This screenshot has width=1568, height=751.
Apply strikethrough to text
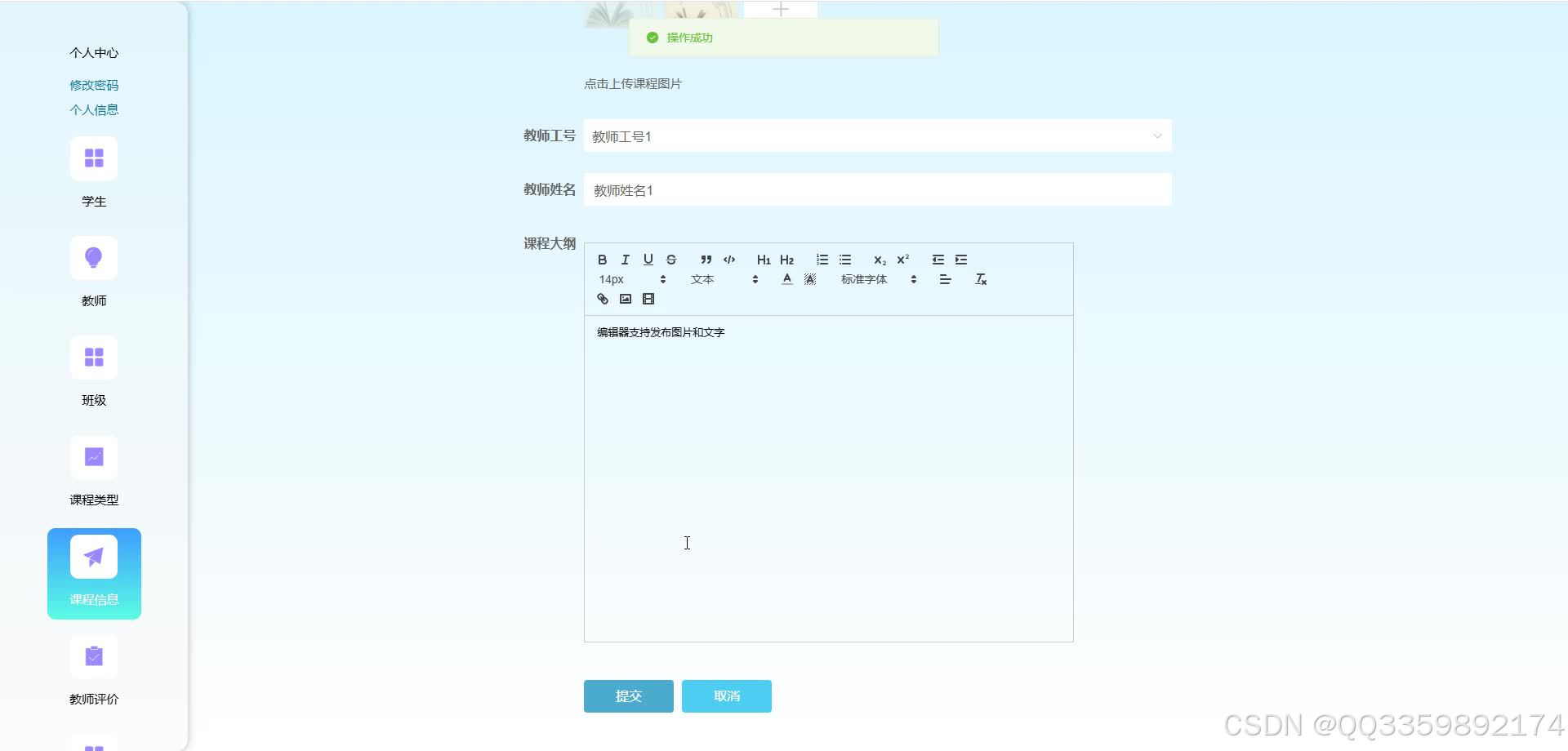pos(671,260)
